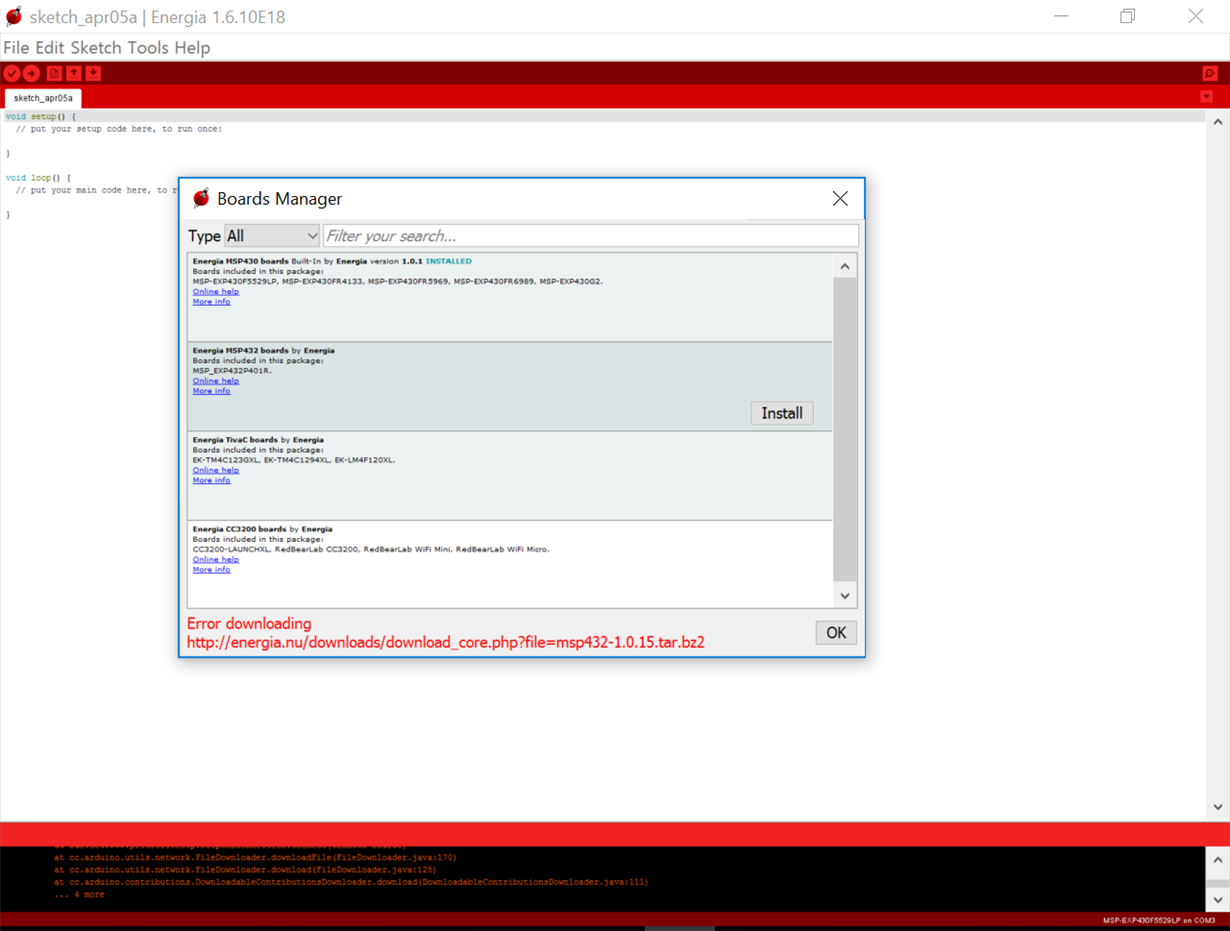
Task: Click OK in Boards Manager
Action: (836, 632)
